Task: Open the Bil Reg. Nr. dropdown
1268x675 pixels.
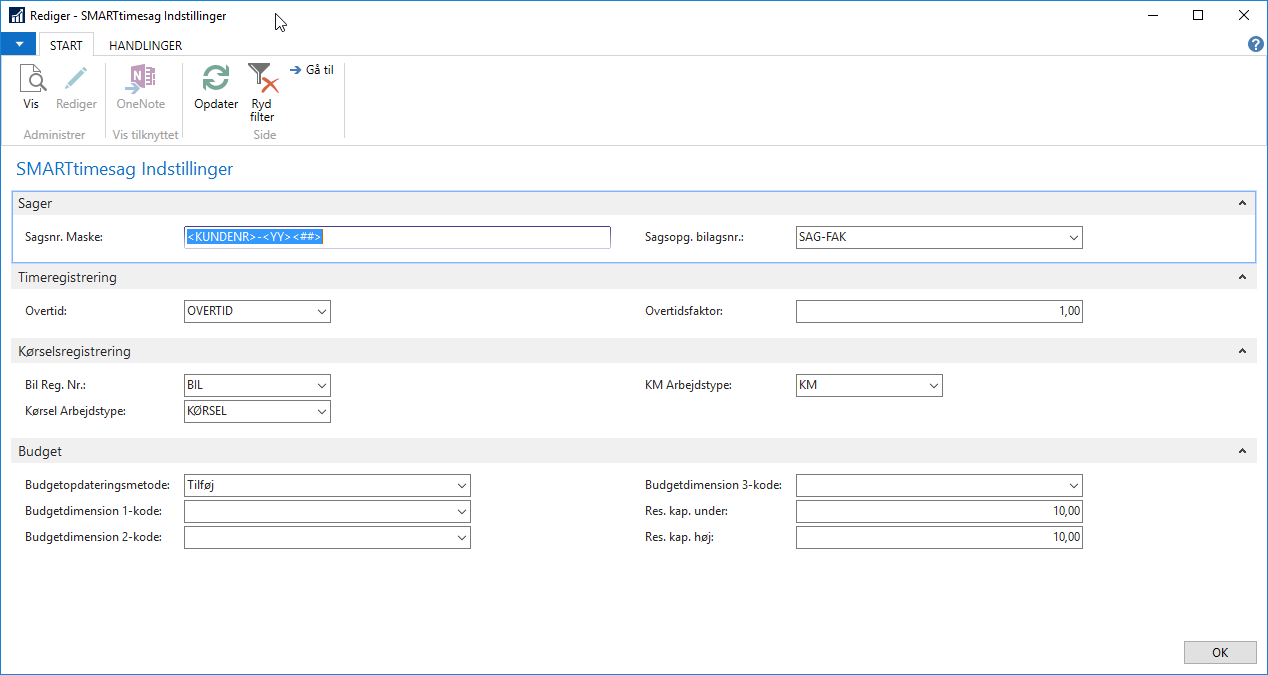Action: coord(321,386)
